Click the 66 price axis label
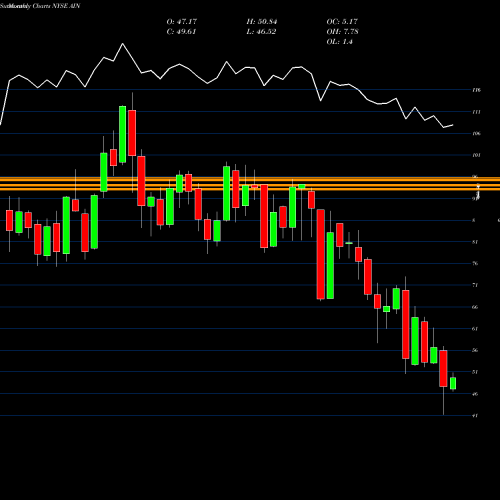The height and width of the screenshot is (500, 500). [x=475, y=307]
